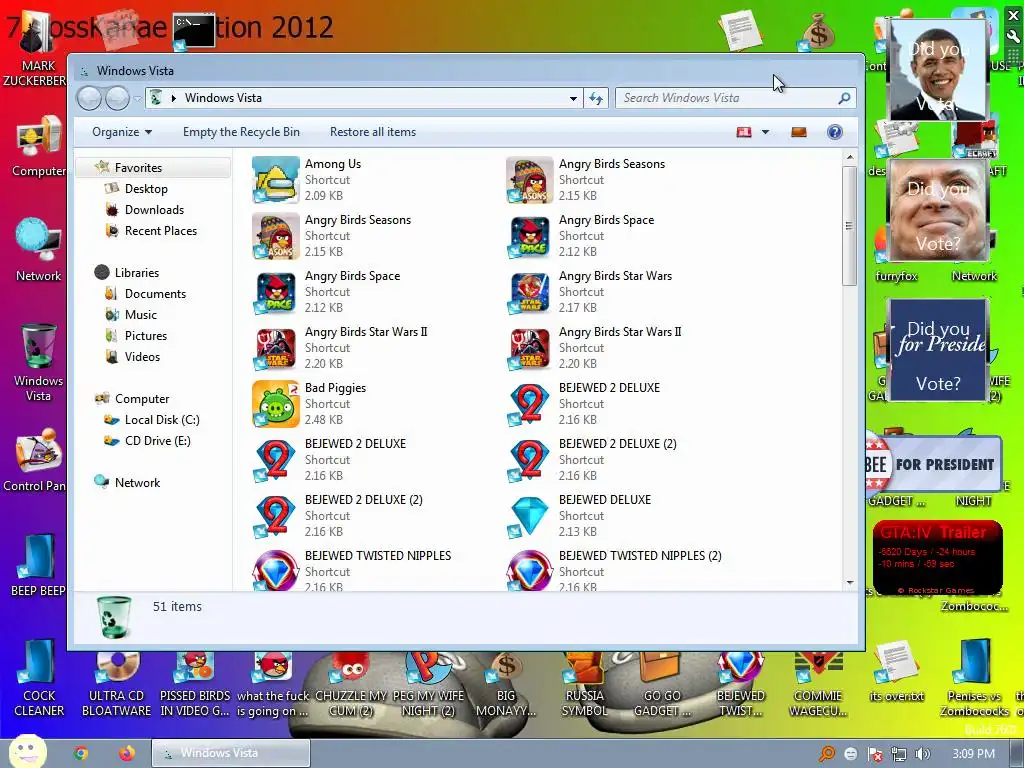This screenshot has height=768, width=1024.
Task: Open the Network desktop icon on left
Action: pyautogui.click(x=39, y=251)
